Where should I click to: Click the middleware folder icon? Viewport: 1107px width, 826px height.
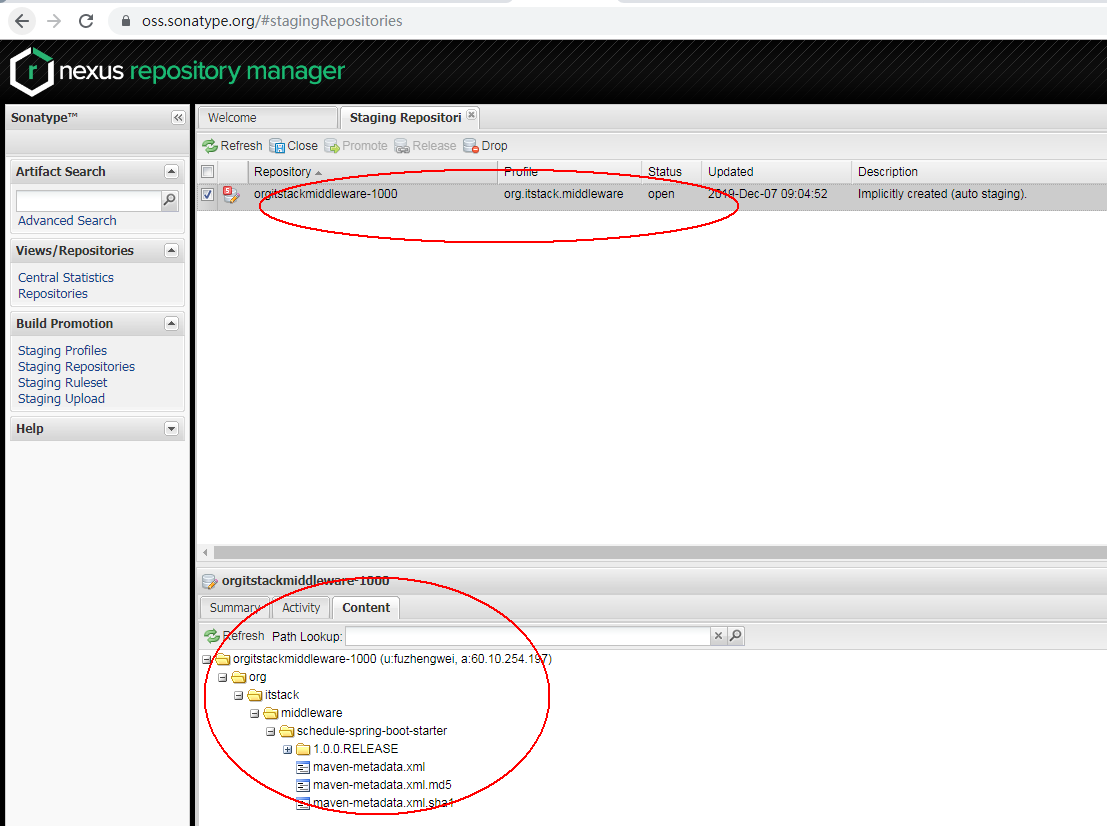click(x=270, y=713)
